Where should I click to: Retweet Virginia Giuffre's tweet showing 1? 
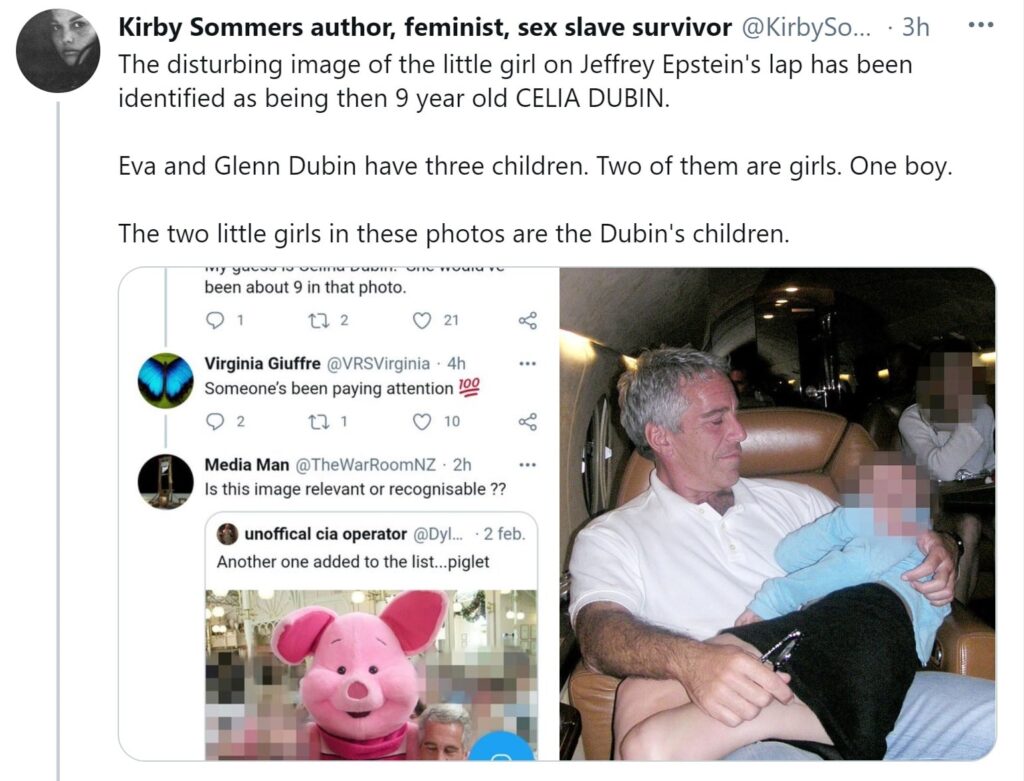pyautogui.click(x=319, y=422)
